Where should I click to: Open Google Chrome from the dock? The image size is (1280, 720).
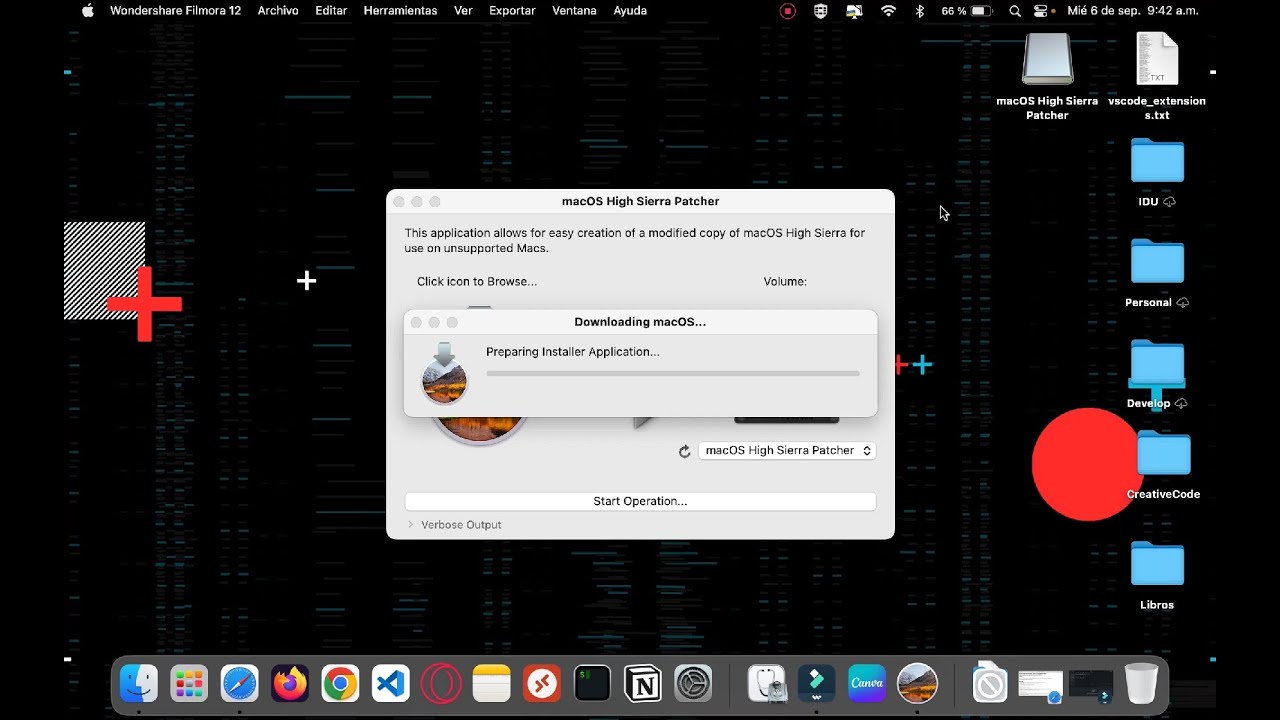pos(340,684)
